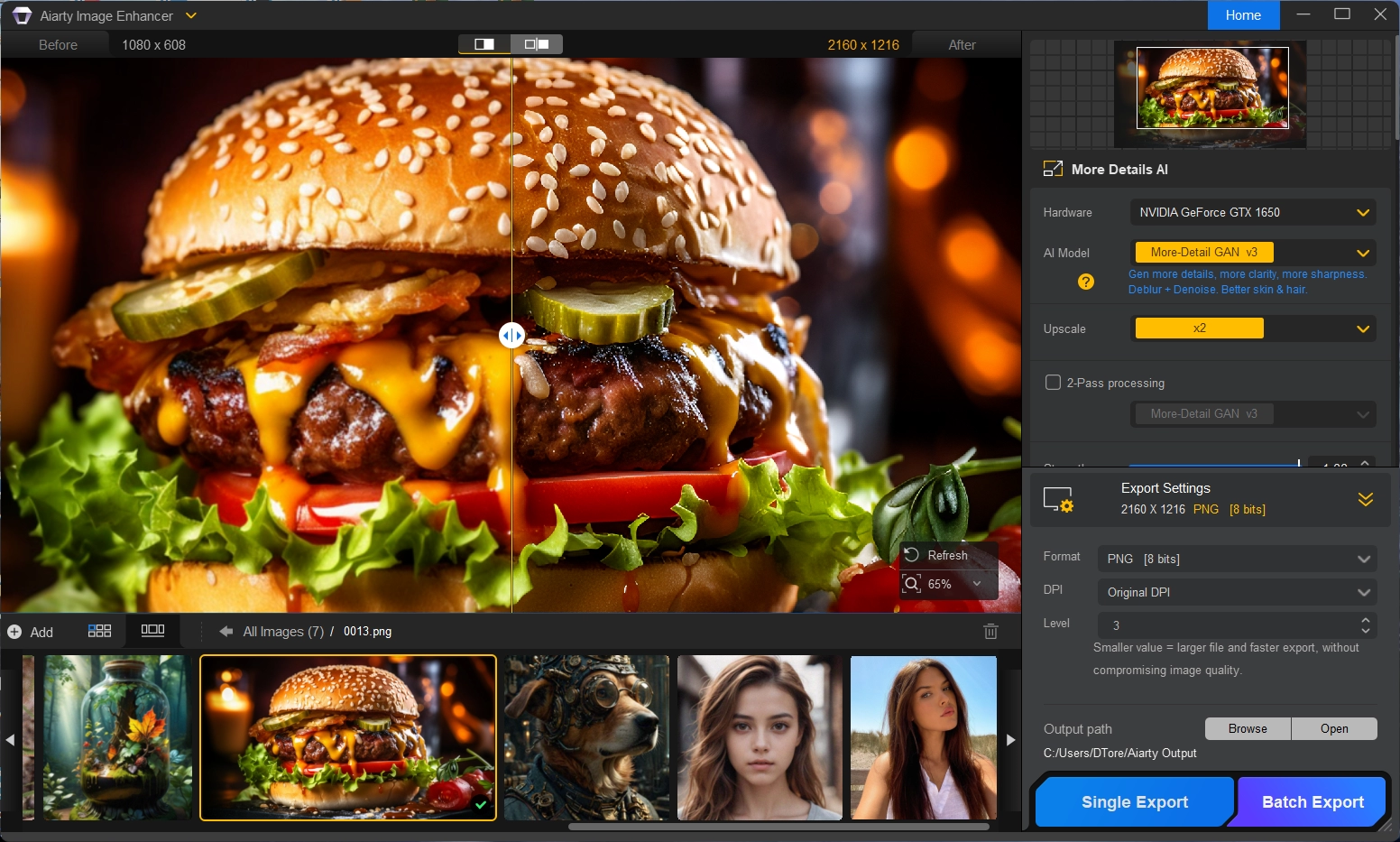Select the brunette woman portrait thumbnail
1400x842 pixels.
(x=760, y=737)
